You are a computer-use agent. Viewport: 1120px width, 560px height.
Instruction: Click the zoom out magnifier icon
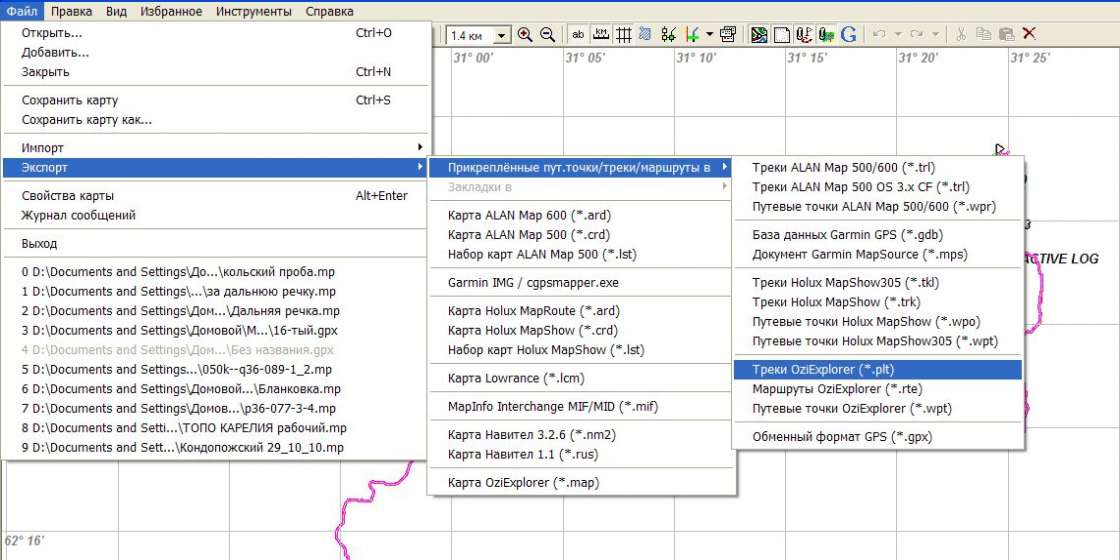pos(547,35)
